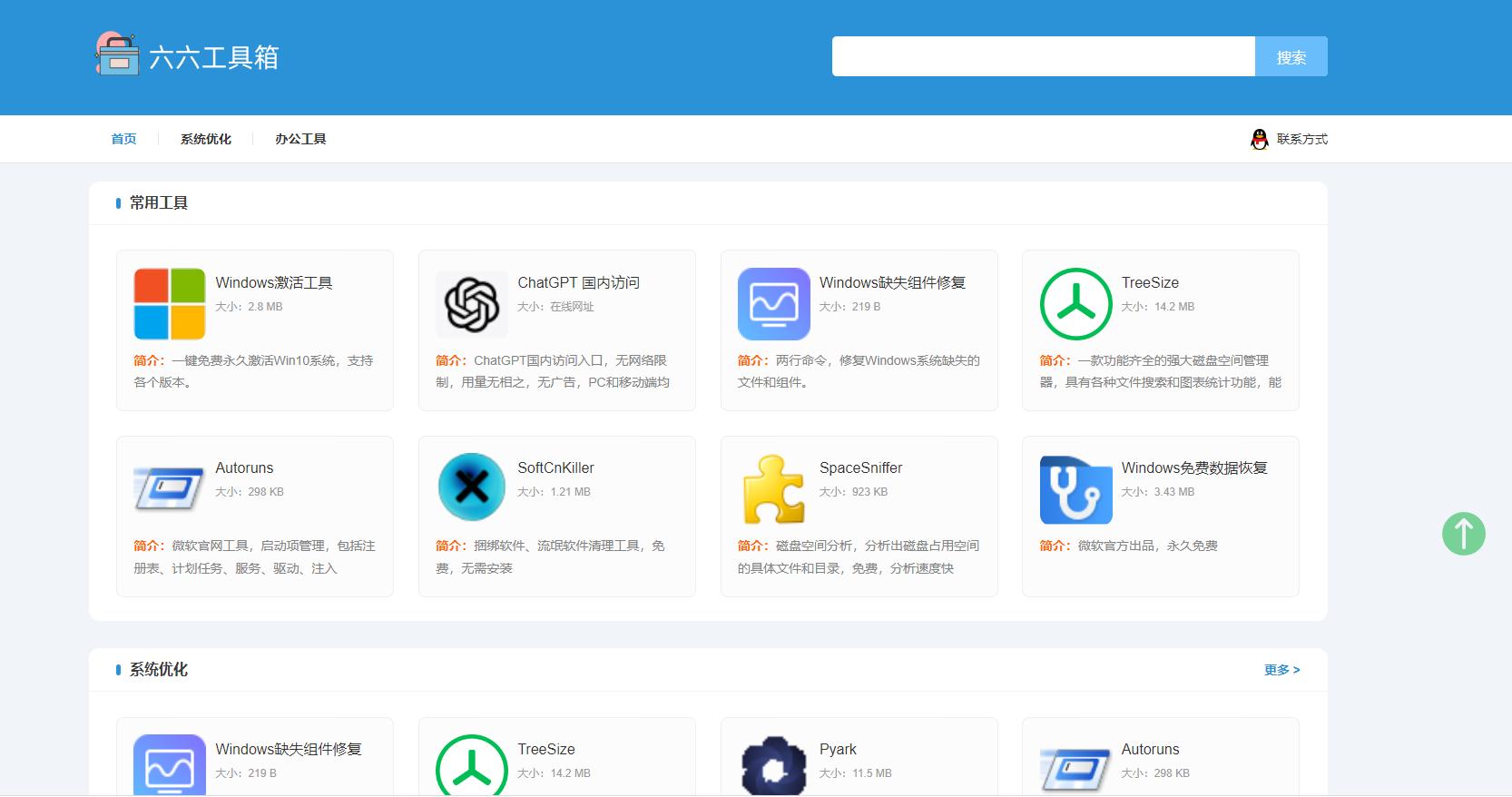Click the 常用工具 section heading

pos(159,203)
